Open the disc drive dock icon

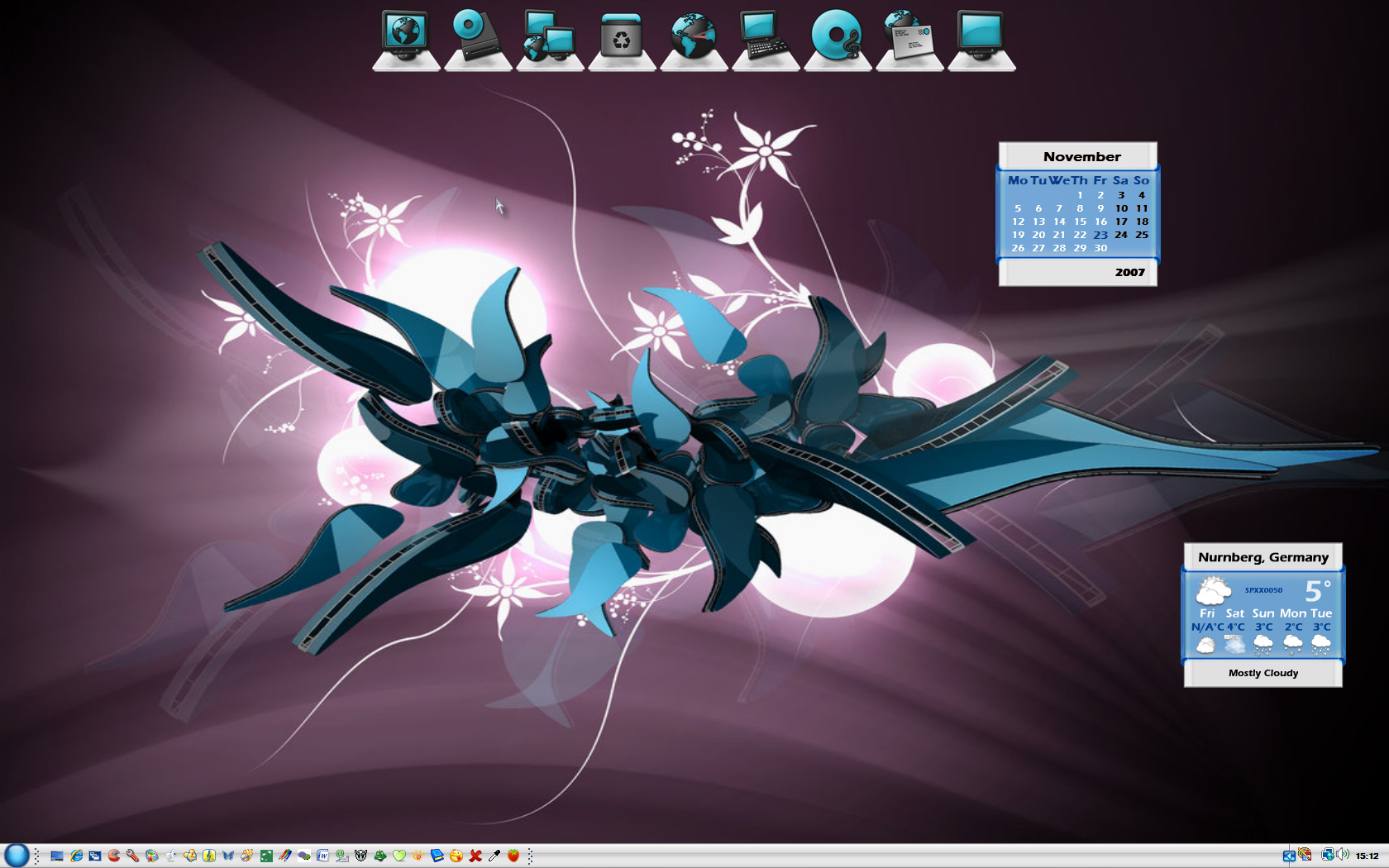click(478, 39)
